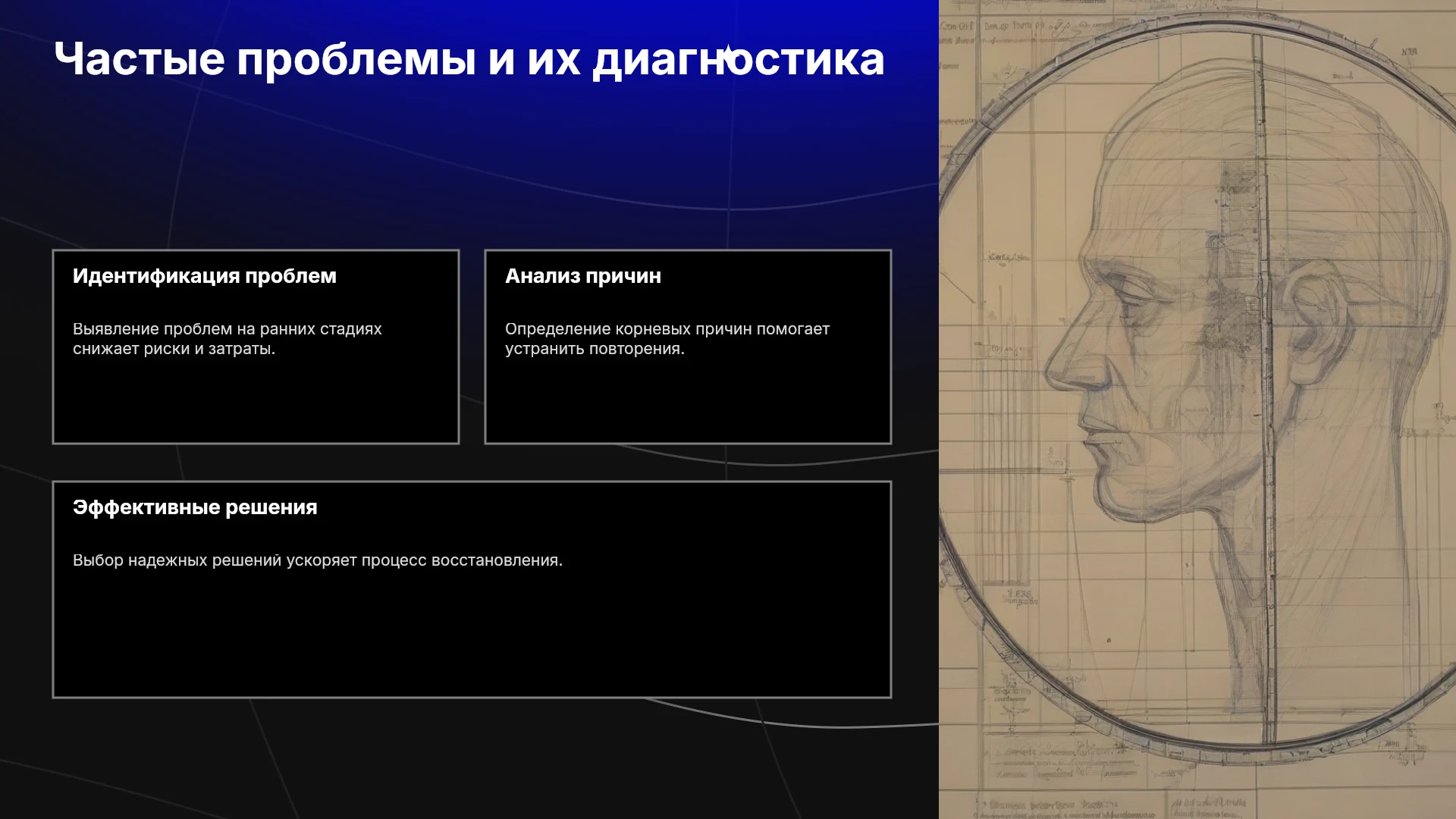Click the word "диагностика" in the title
The height and width of the screenshot is (819, 1456).
[x=739, y=59]
